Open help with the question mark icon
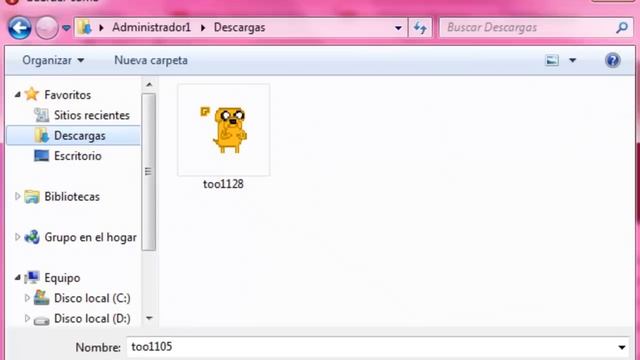Viewport: 640px width, 360px height. [x=613, y=60]
